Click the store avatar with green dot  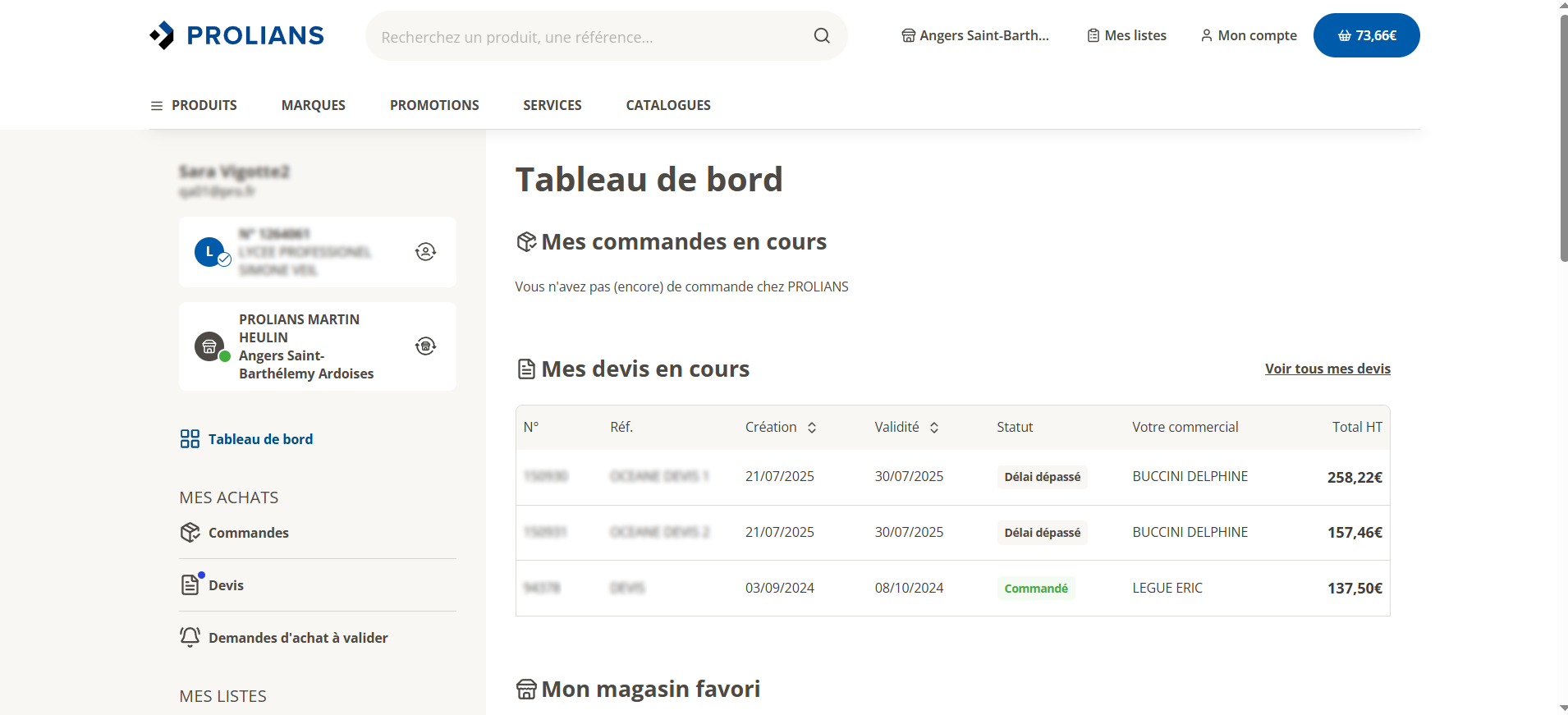tap(210, 346)
